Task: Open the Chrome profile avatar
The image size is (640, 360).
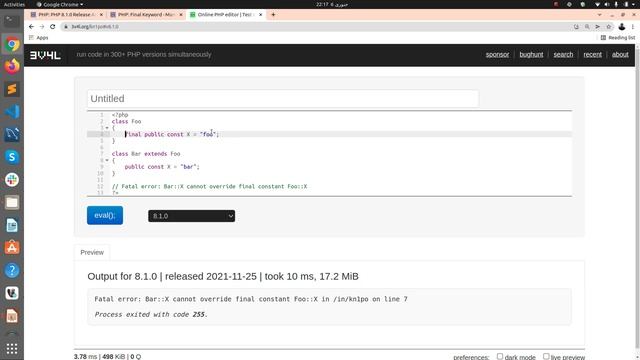Action: point(622,27)
